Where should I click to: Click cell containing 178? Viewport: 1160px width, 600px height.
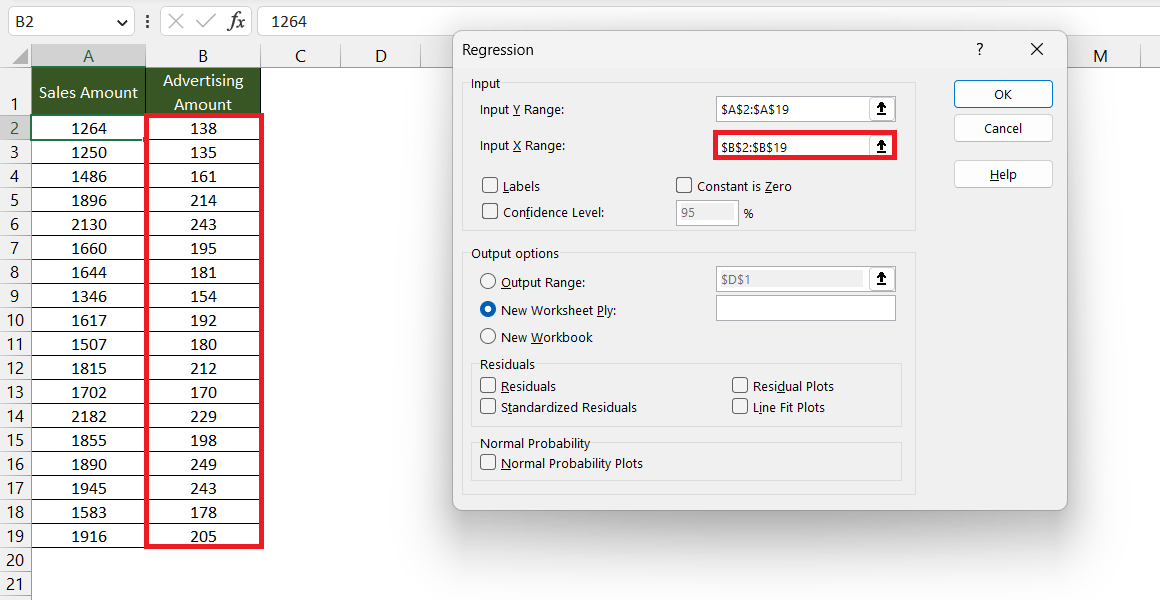203,512
